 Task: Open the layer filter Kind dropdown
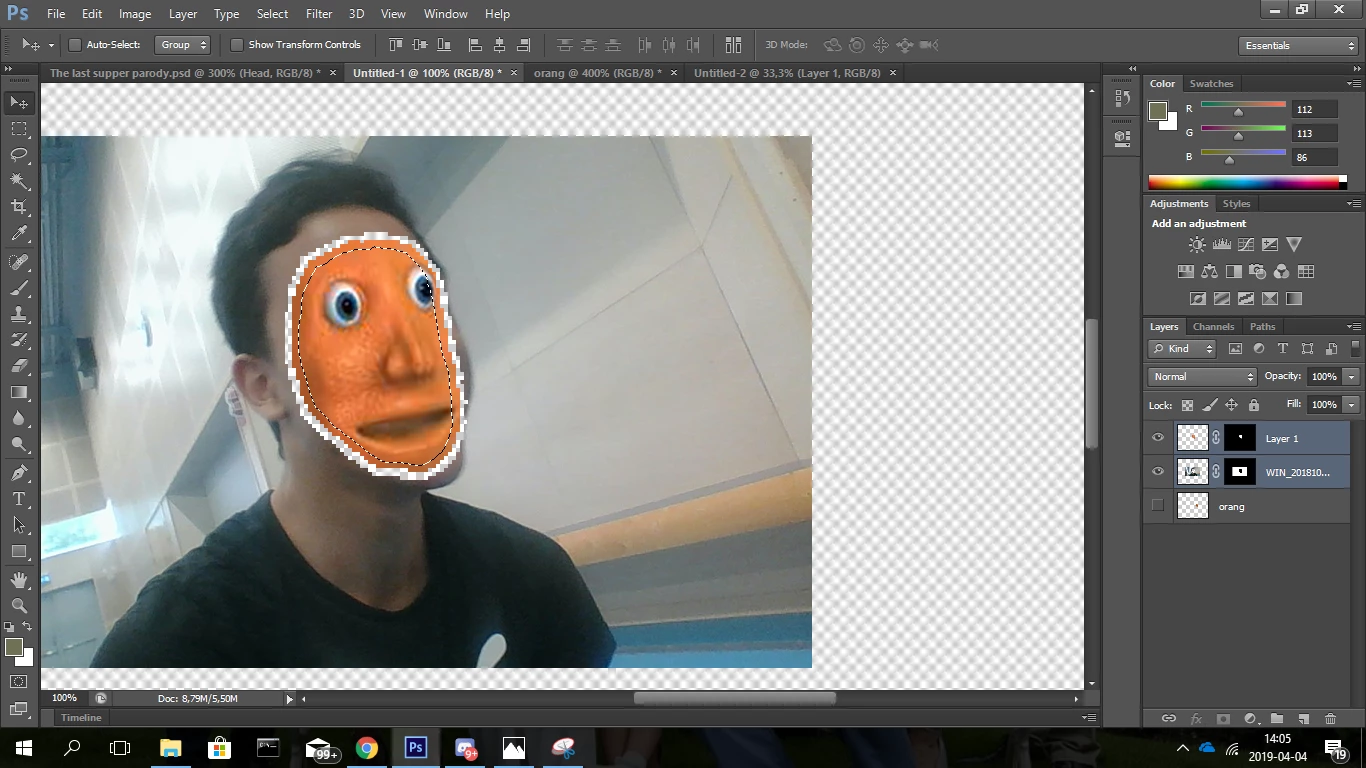(1182, 349)
